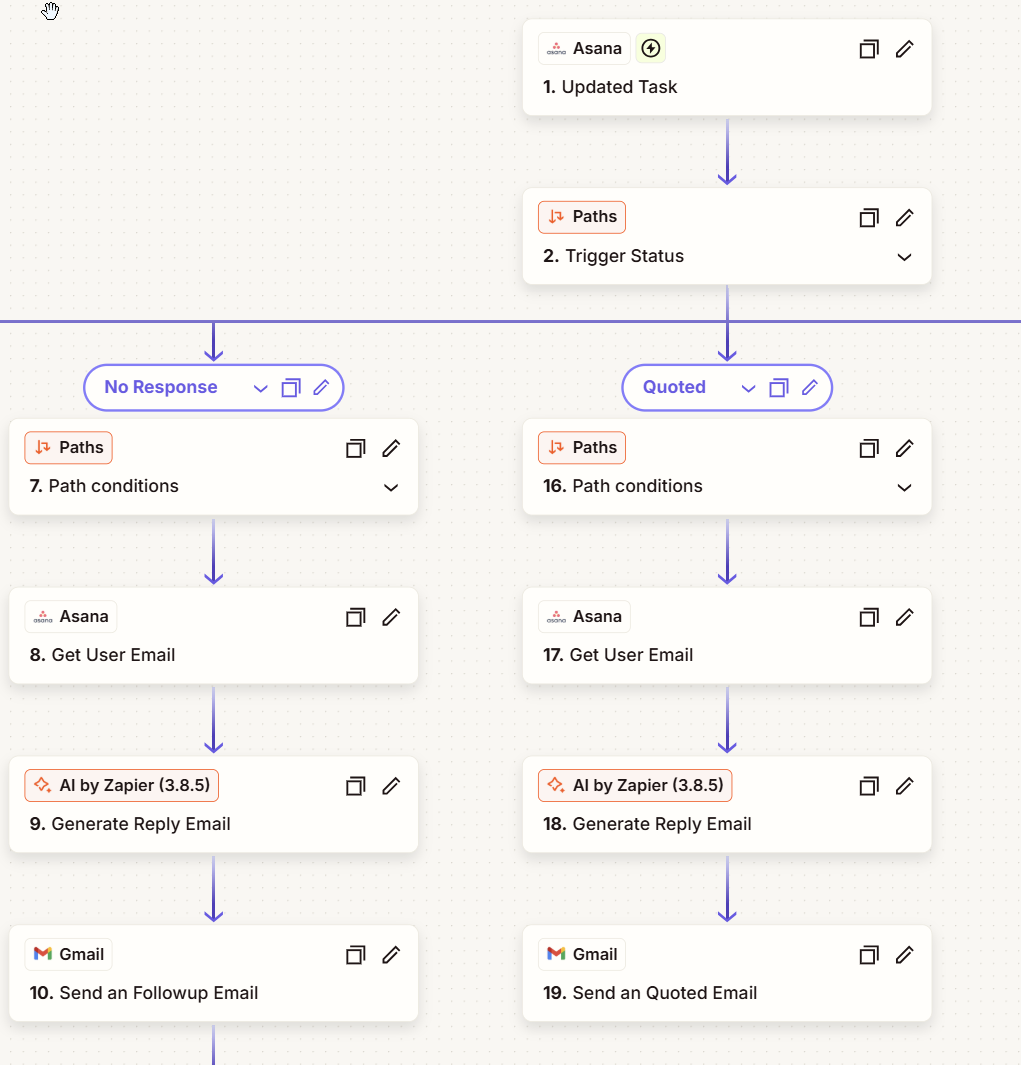Copy step 7 Path conditions
This screenshot has height=1065, width=1021.
[355, 448]
